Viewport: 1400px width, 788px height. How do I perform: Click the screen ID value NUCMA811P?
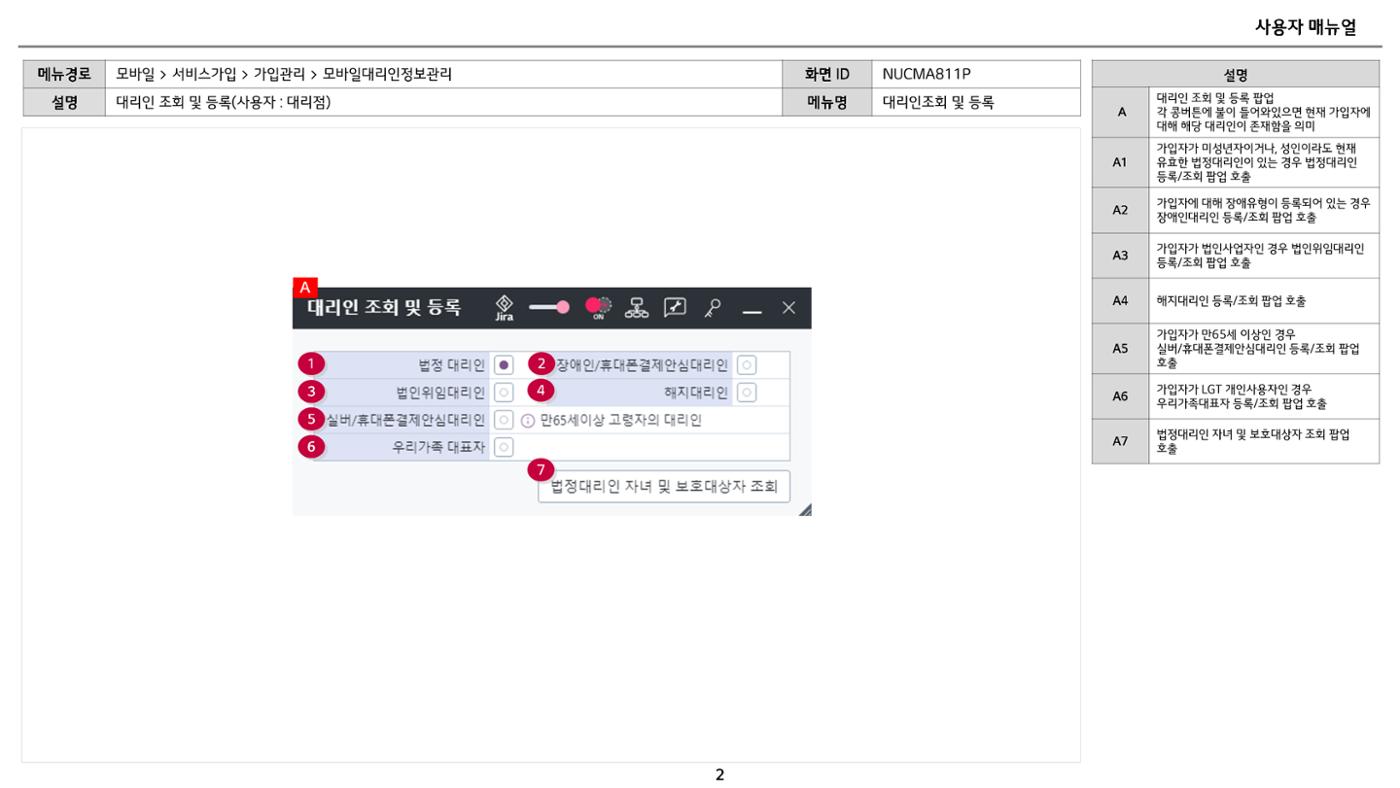[x=927, y=74]
